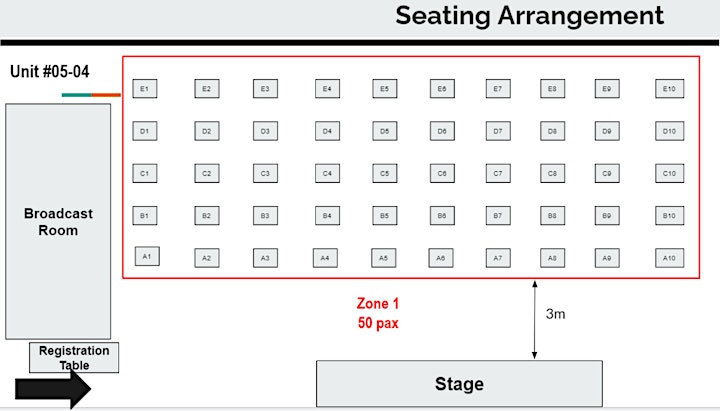Screen dimensions: 720x411
Task: Select seat D7 box
Action: (498, 131)
